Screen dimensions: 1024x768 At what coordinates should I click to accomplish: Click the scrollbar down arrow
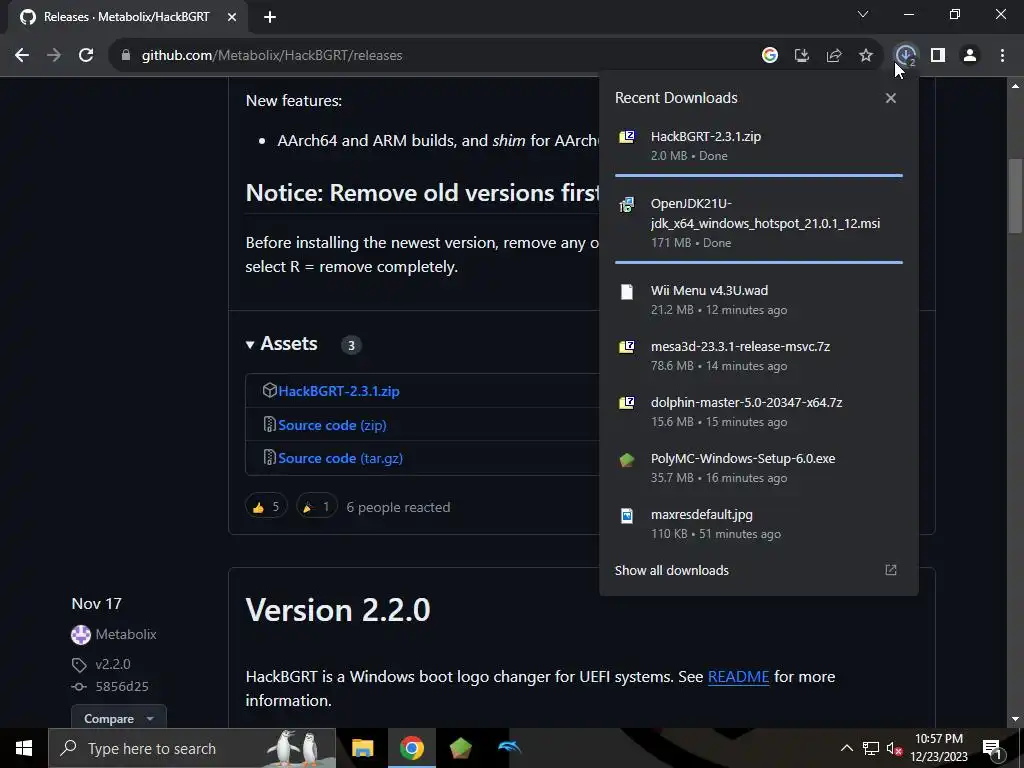(x=1015, y=720)
